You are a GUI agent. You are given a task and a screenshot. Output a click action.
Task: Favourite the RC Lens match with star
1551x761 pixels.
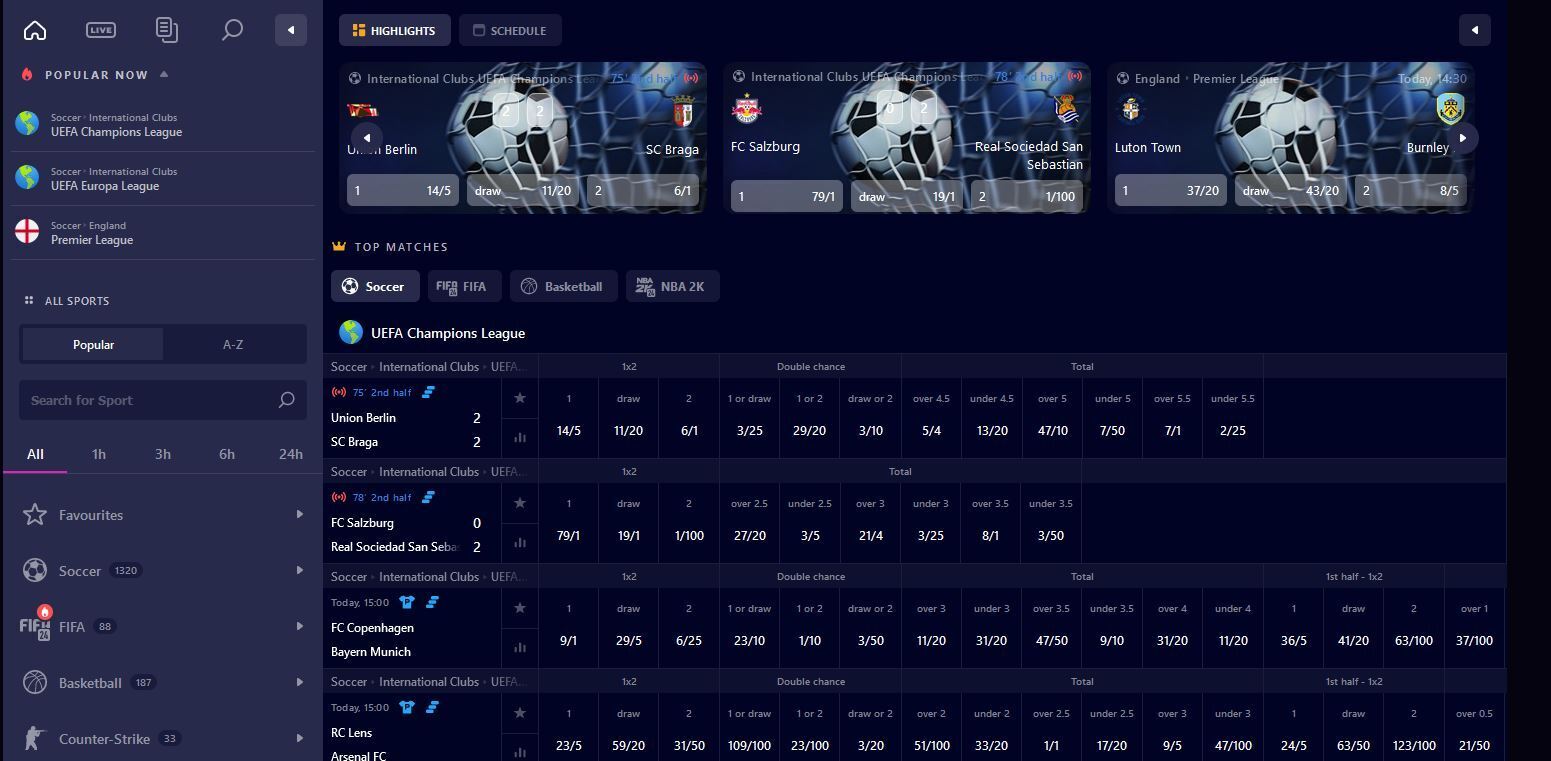(520, 713)
